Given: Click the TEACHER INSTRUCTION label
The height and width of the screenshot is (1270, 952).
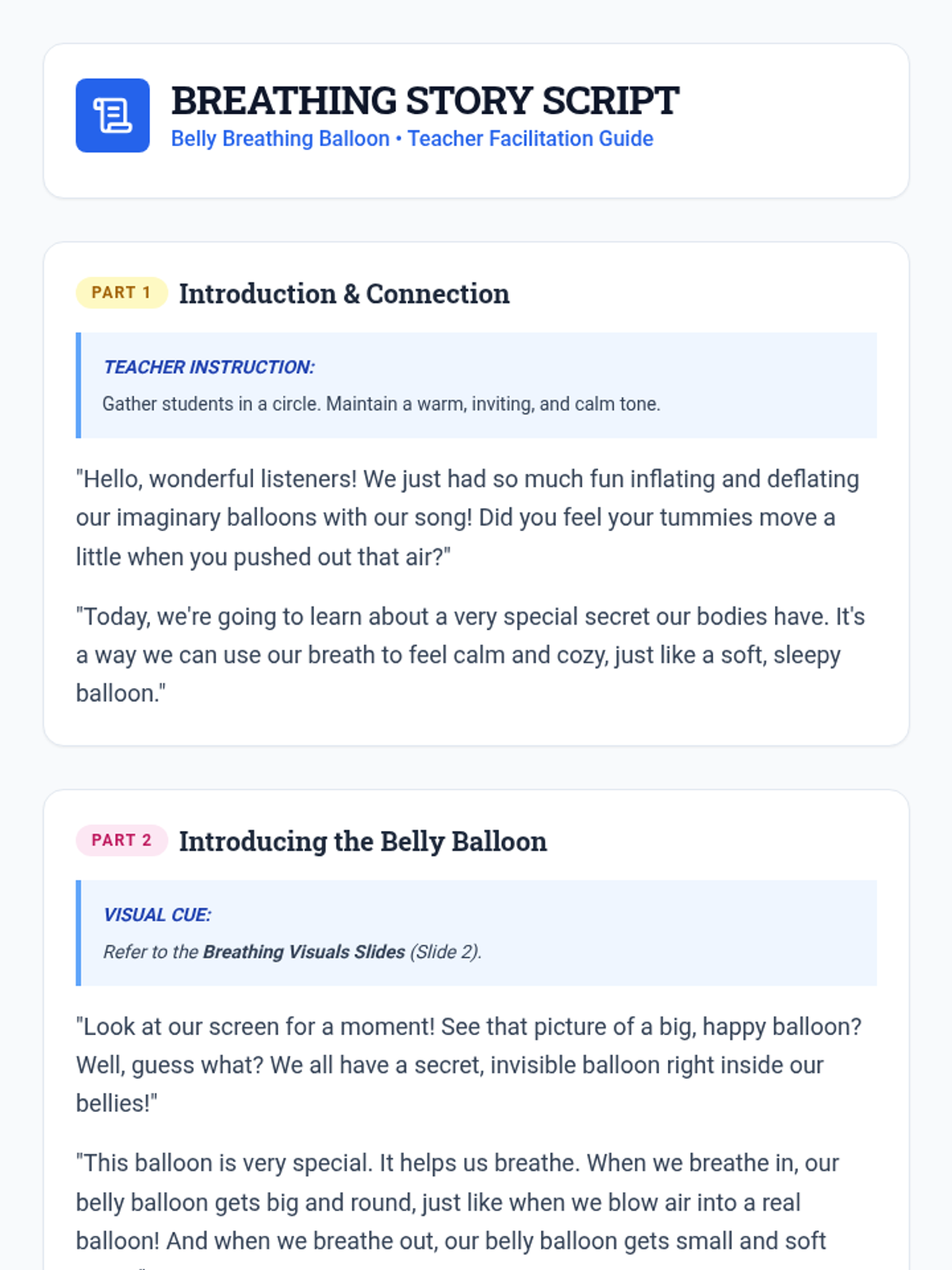Looking at the screenshot, I should click(209, 368).
